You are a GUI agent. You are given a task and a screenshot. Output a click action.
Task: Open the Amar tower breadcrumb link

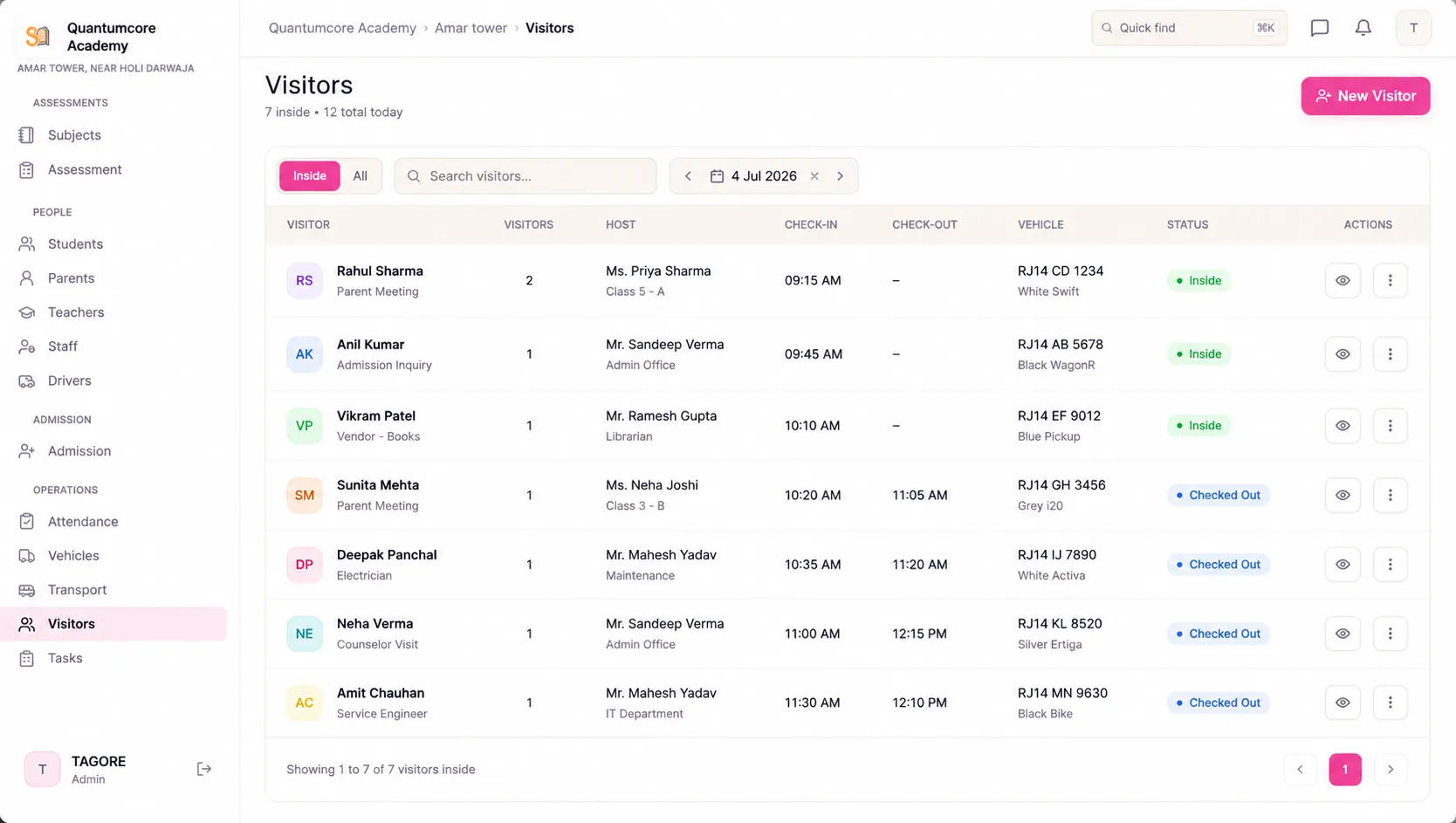pos(470,28)
